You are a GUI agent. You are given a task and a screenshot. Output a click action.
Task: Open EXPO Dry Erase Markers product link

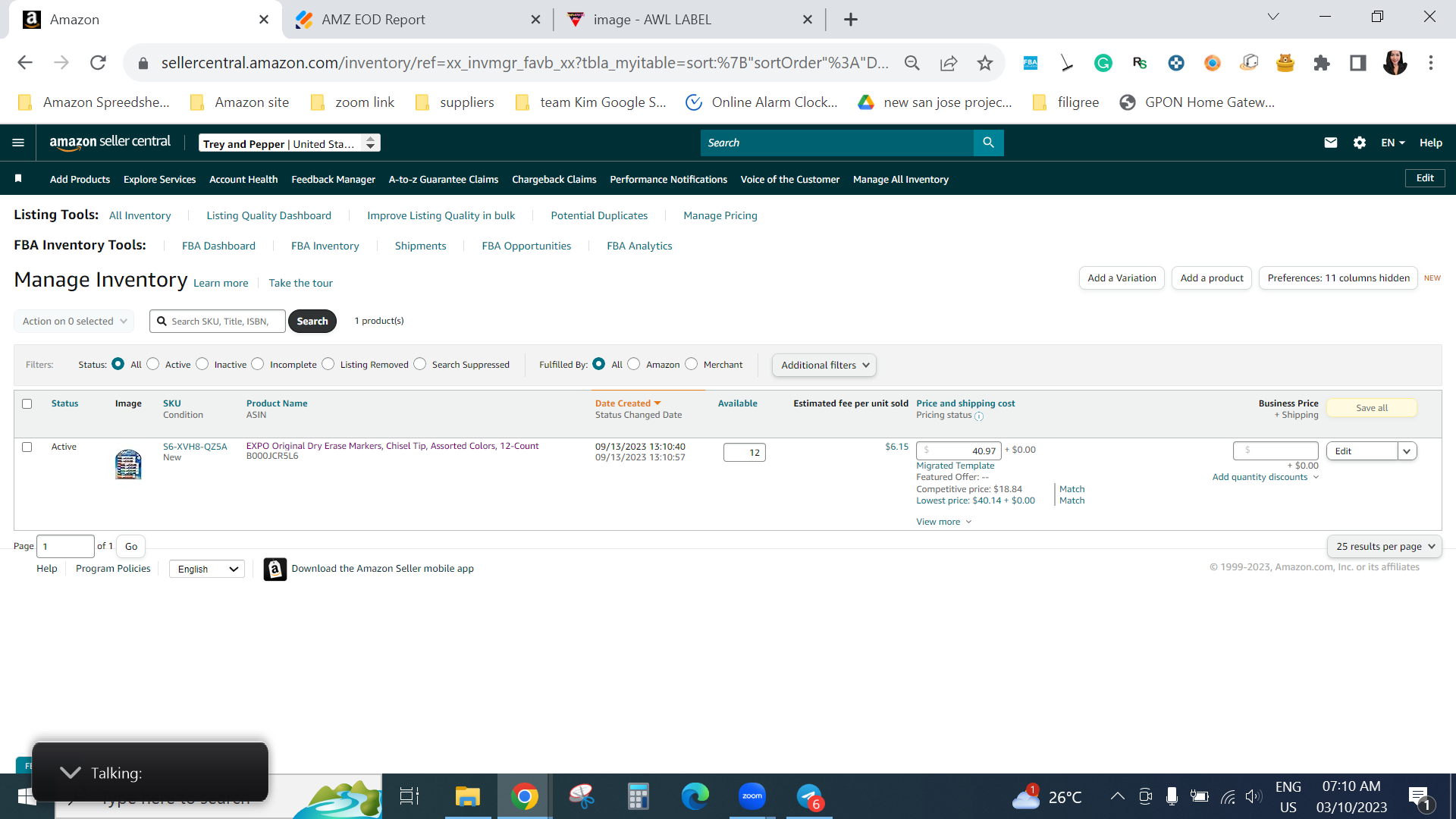(x=392, y=446)
